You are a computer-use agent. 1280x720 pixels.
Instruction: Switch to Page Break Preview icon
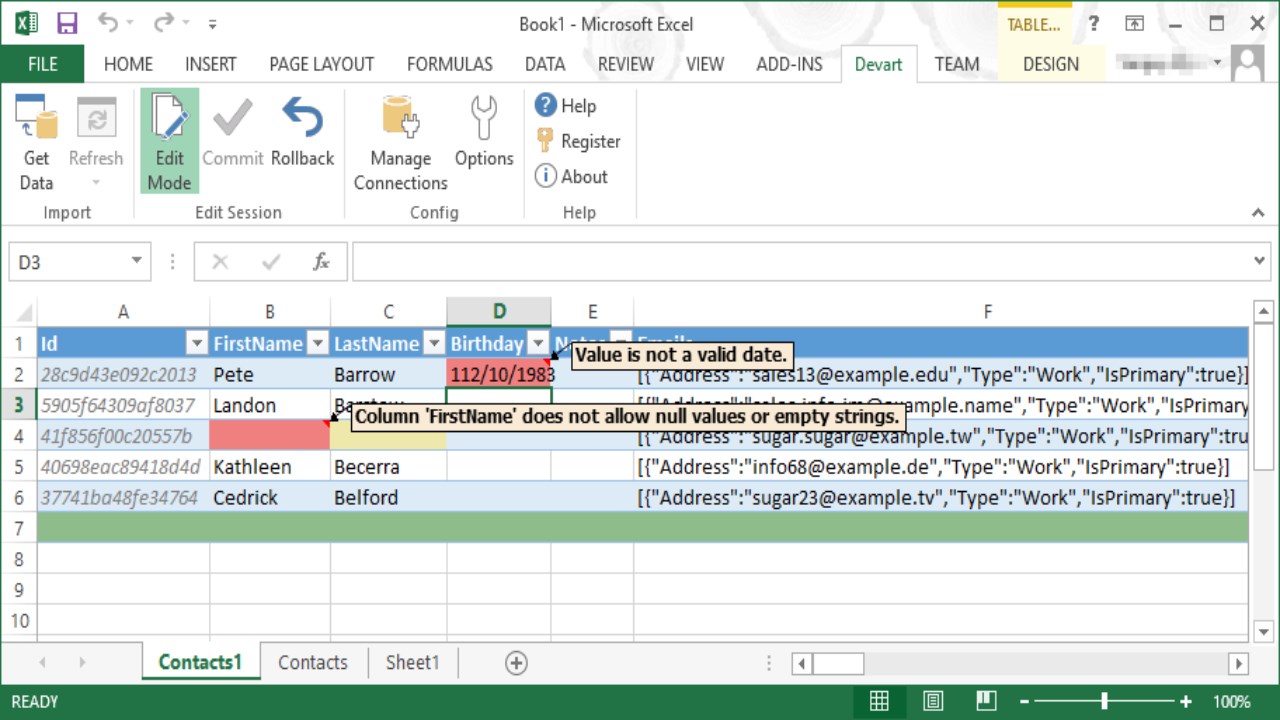(986, 700)
